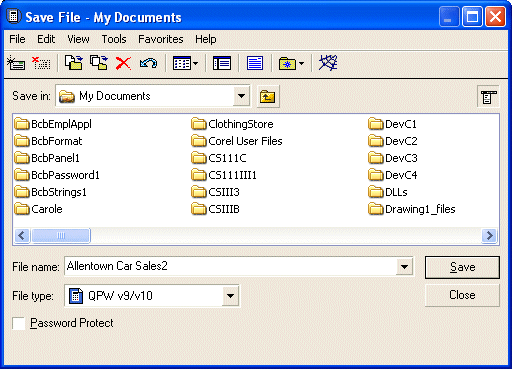This screenshot has height=369, width=512.
Task: Select the BcbPanel1 folder
Action: click(x=47, y=158)
